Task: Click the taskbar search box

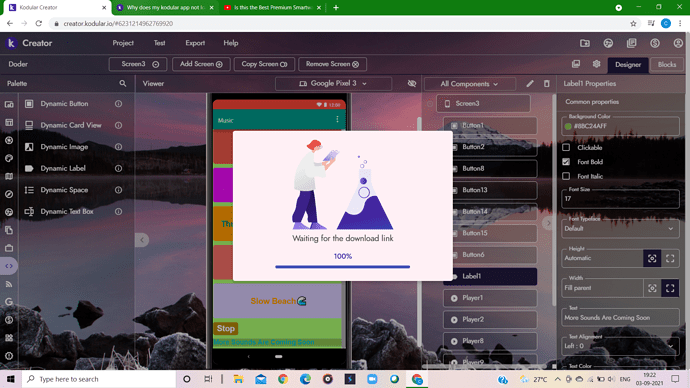Action: tap(99, 379)
